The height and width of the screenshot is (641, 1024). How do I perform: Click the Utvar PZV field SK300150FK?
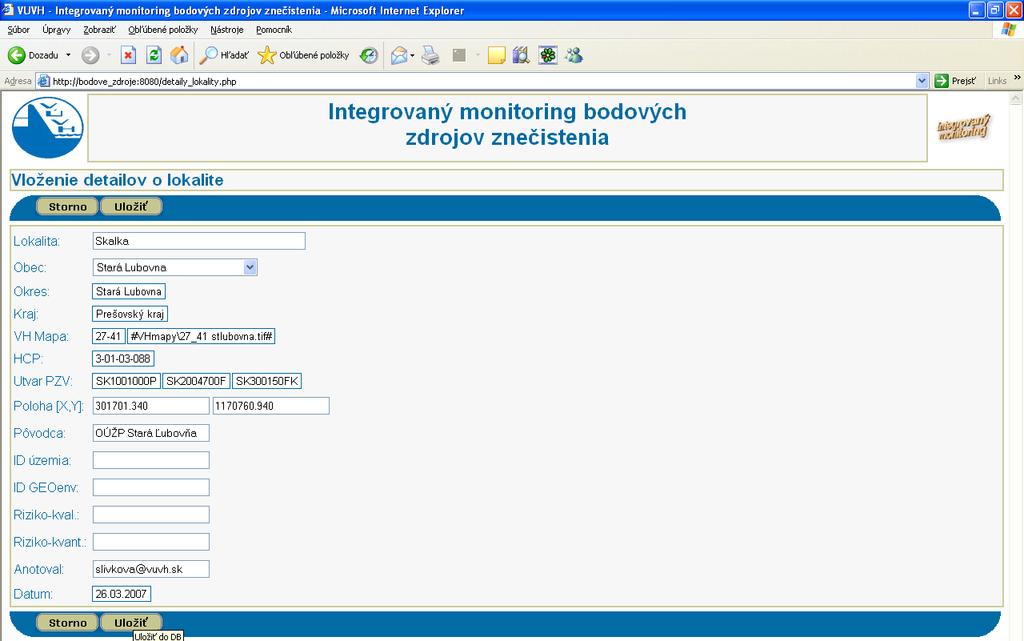[x=266, y=381]
